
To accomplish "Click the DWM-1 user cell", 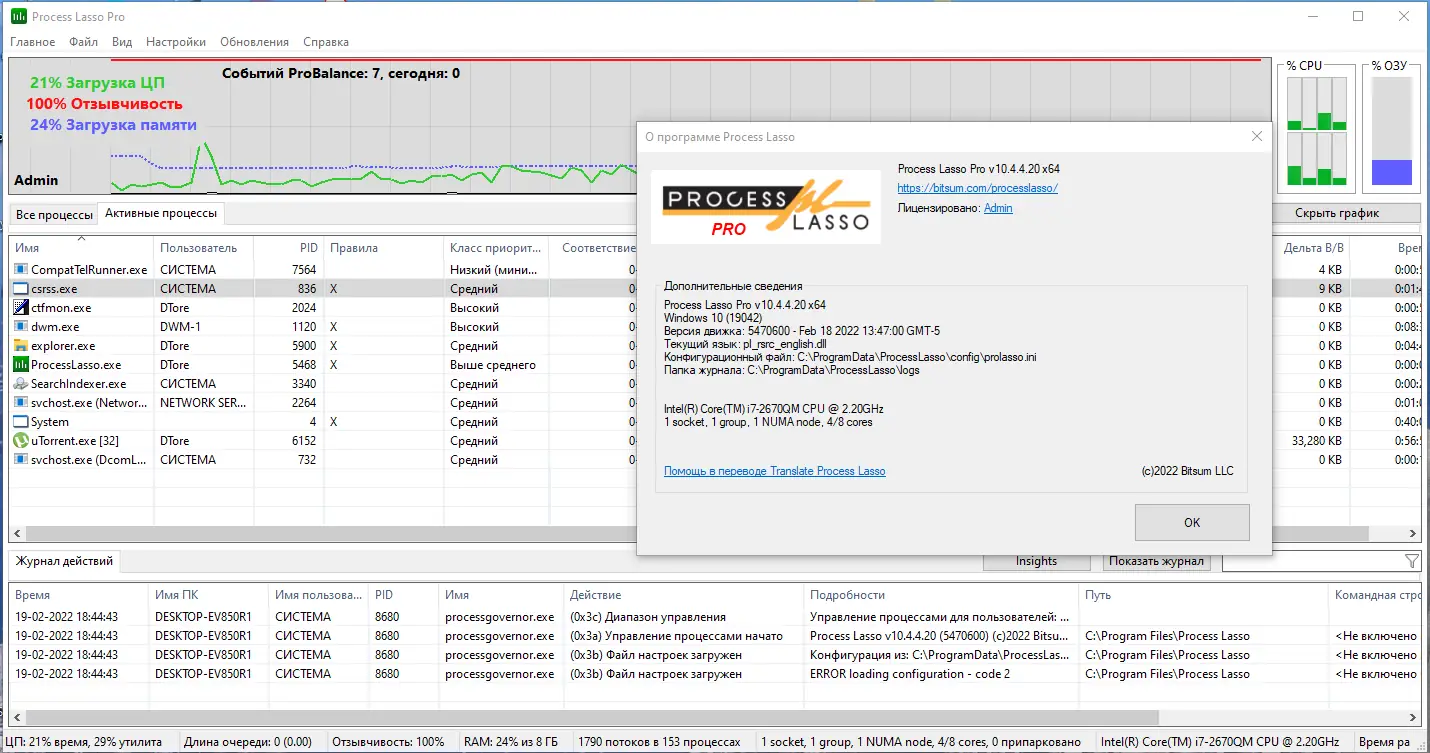I will pos(180,327).
